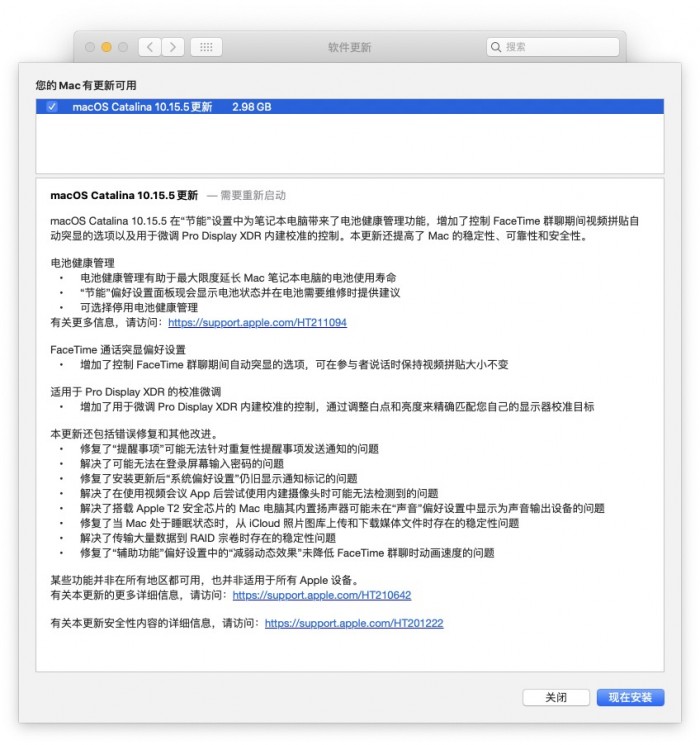Focus the 搜索 search field
The height and width of the screenshot is (745, 700).
click(x=553, y=47)
